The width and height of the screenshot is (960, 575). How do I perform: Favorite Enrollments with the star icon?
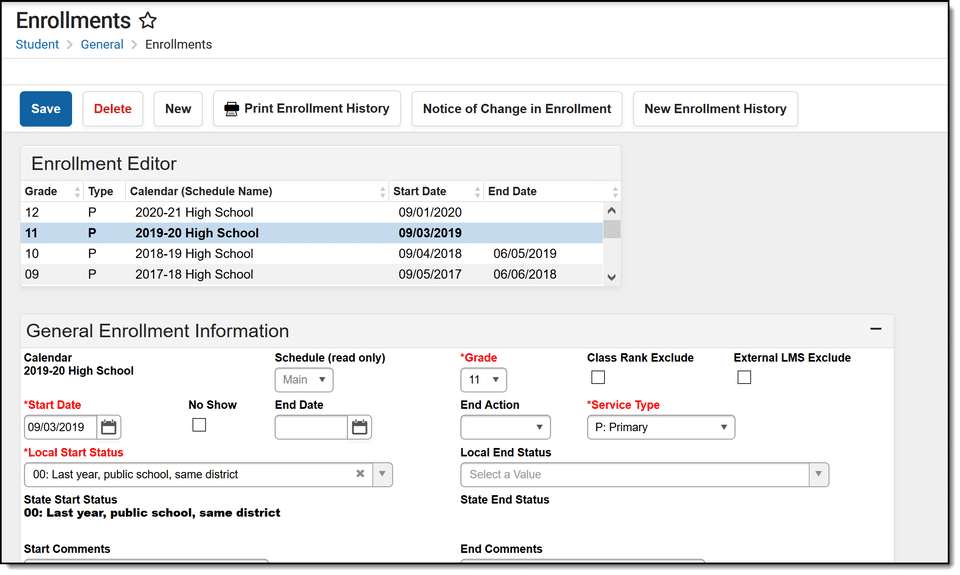pyautogui.click(x=148, y=21)
